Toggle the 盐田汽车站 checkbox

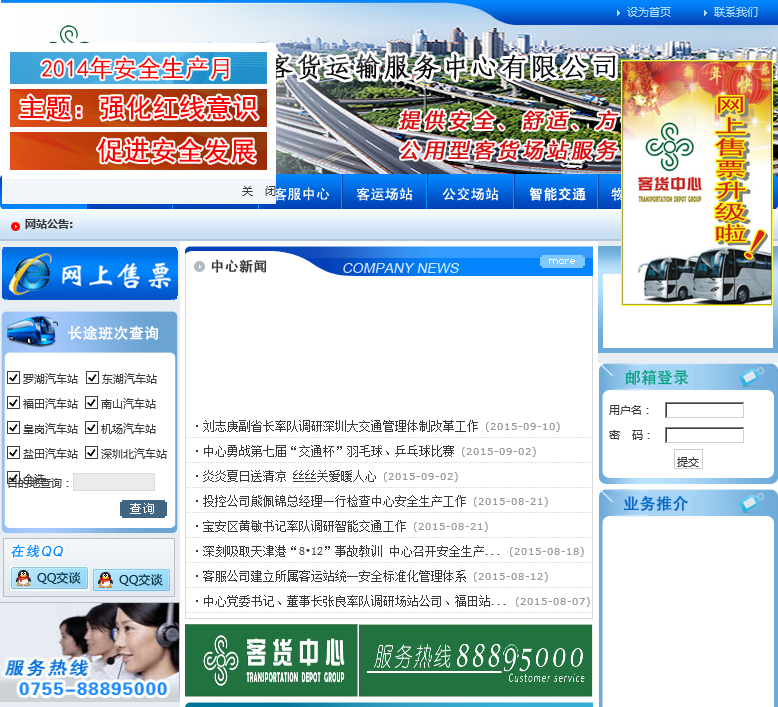point(13,452)
